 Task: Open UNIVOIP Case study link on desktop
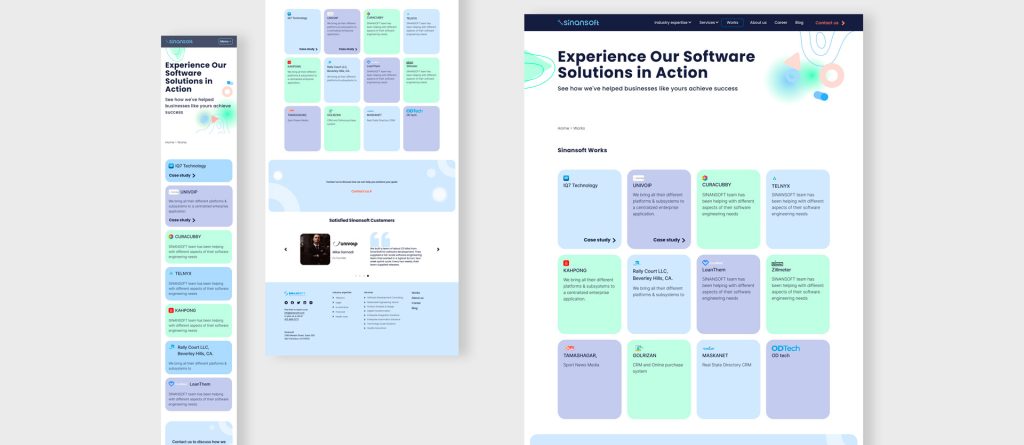pos(670,240)
